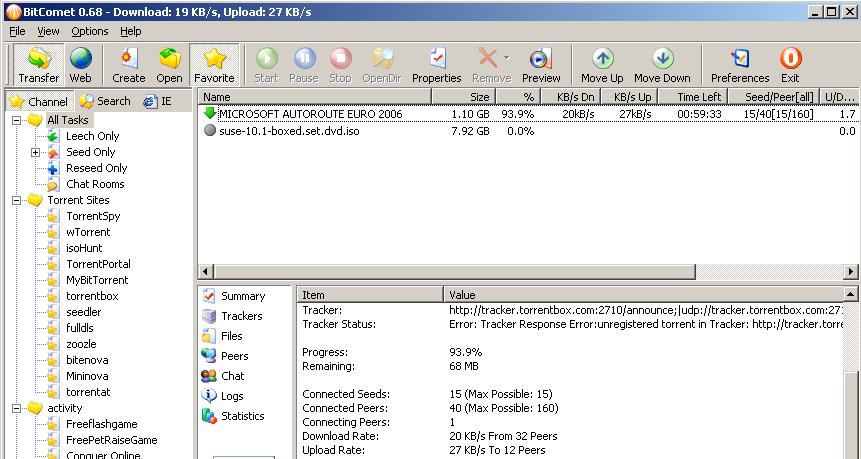Sort by Time Left column header

[694, 97]
